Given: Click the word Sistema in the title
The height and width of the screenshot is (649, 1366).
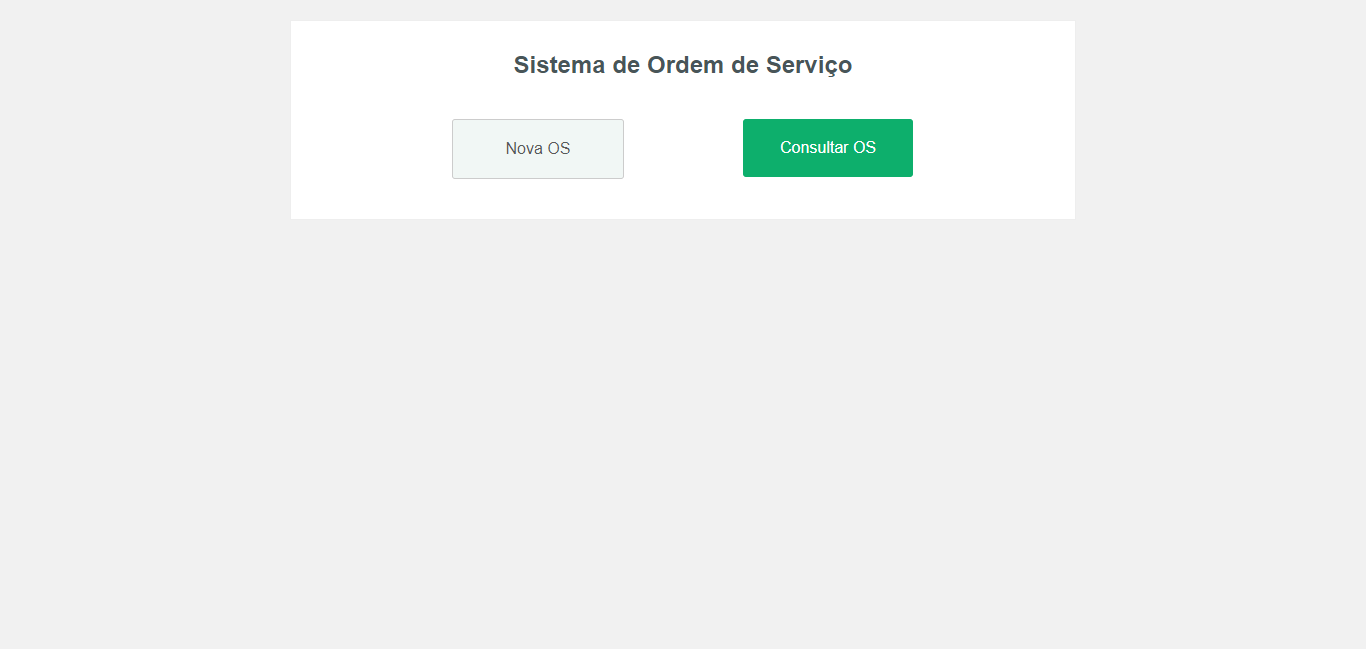Looking at the screenshot, I should [560, 65].
